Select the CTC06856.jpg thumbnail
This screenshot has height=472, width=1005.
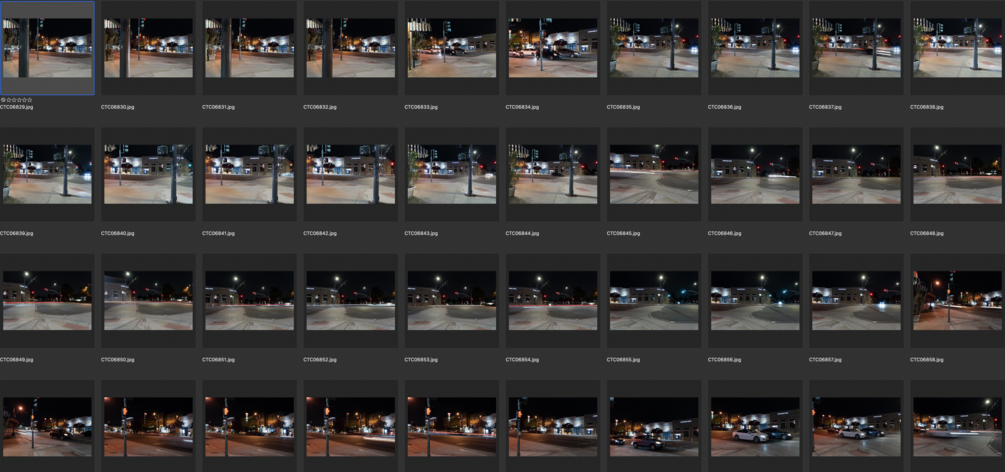[x=755, y=301]
